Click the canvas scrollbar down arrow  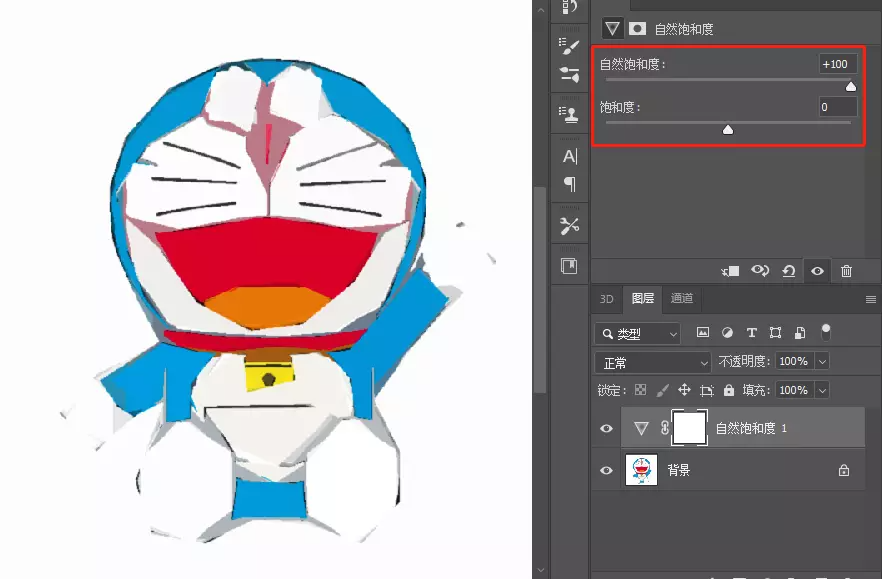pyautogui.click(x=541, y=571)
